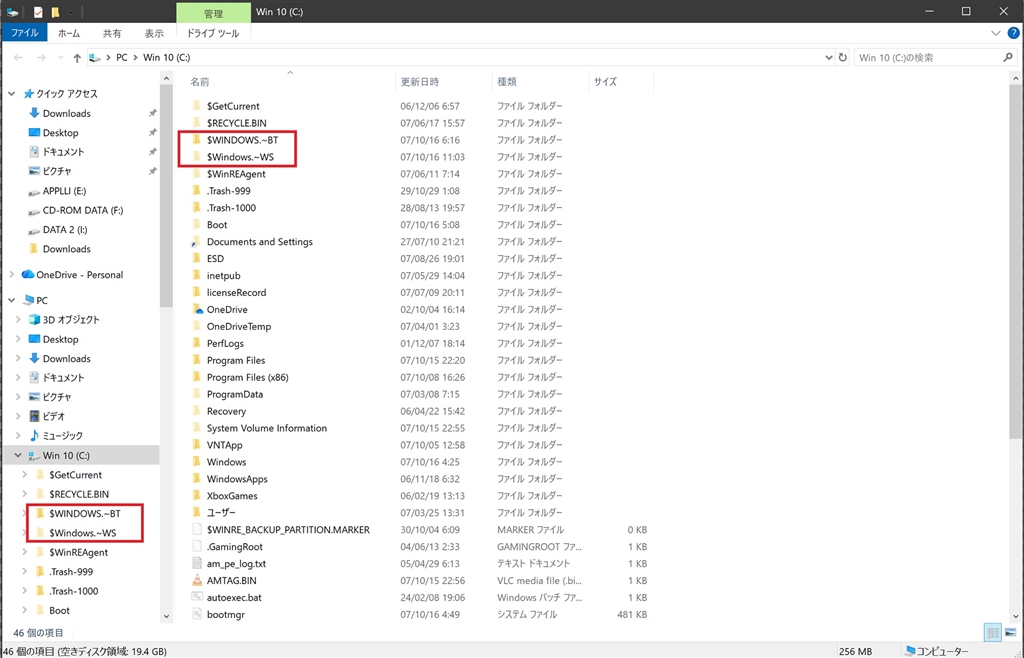Click new folder icon in title bar

(x=56, y=12)
